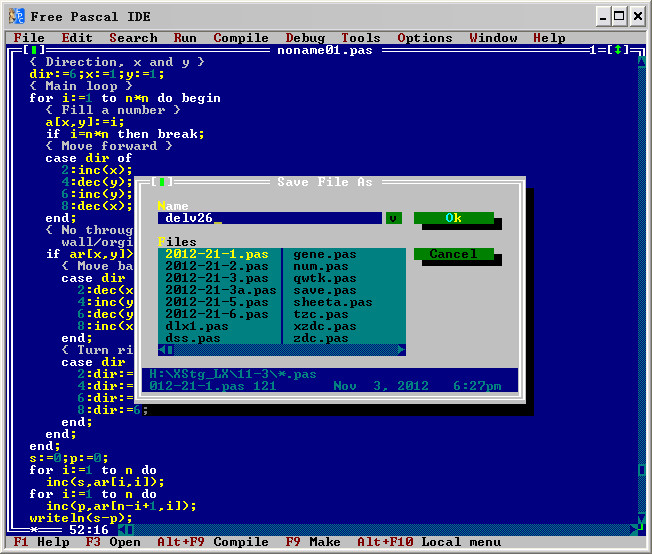Open the Run menu
Image resolution: width=652 pixels, height=554 pixels.
click(x=185, y=38)
